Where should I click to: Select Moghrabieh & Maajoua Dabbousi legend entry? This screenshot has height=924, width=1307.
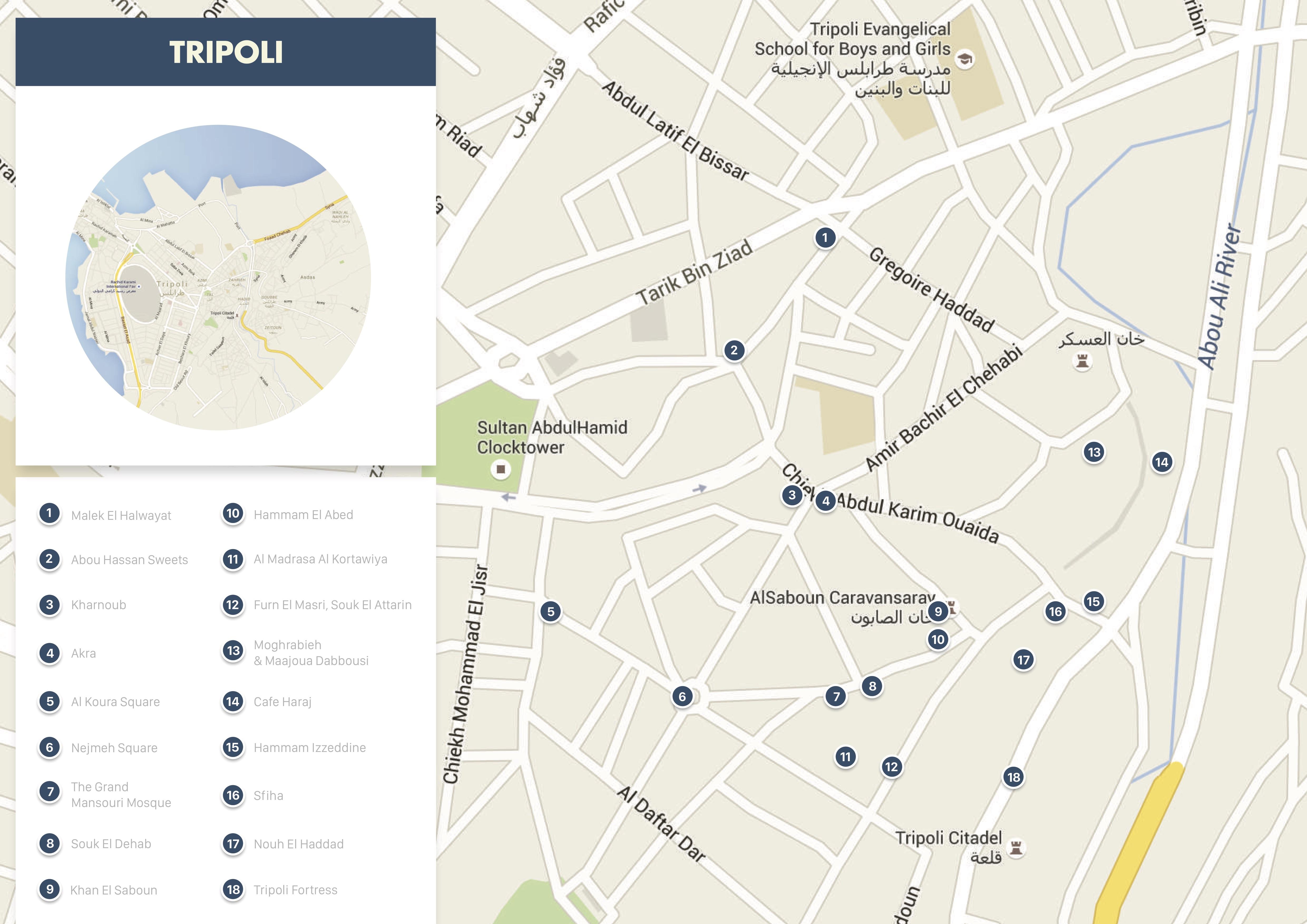311,652
